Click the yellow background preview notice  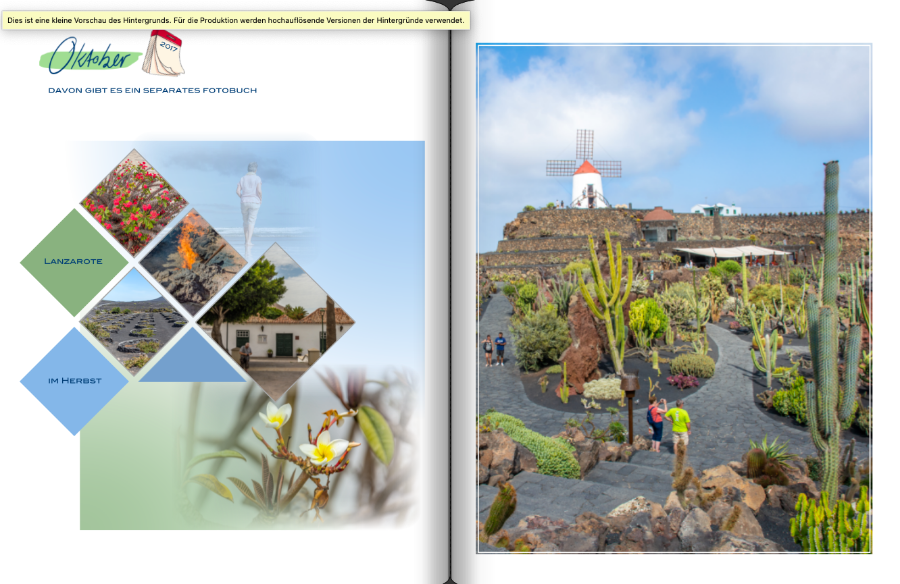(x=235, y=20)
